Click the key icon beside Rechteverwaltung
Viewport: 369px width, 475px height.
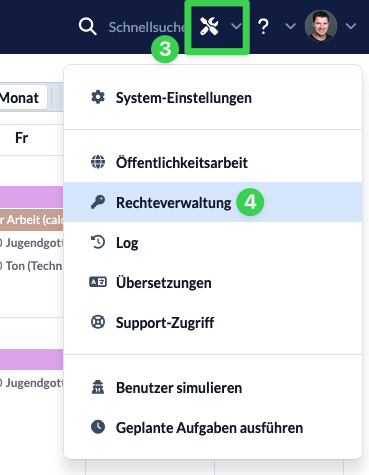[98, 202]
